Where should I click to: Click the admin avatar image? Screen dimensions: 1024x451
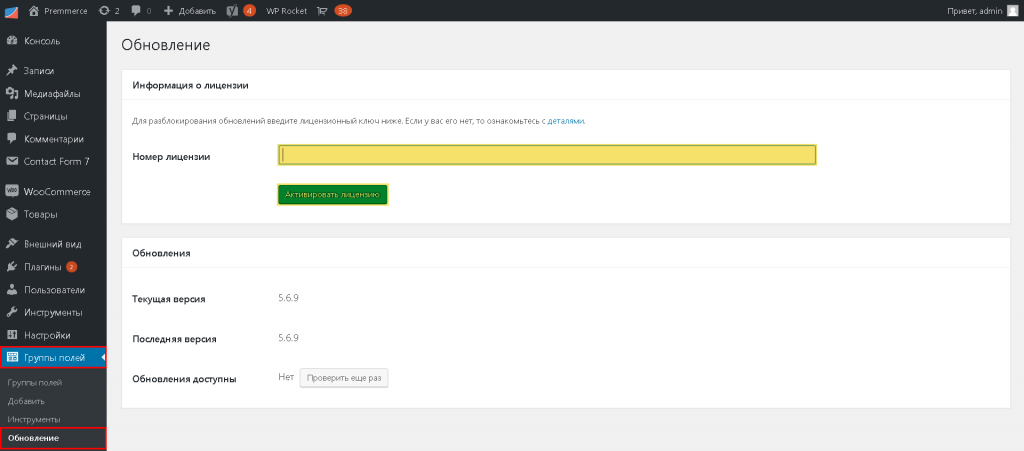pyautogui.click(x=1012, y=10)
